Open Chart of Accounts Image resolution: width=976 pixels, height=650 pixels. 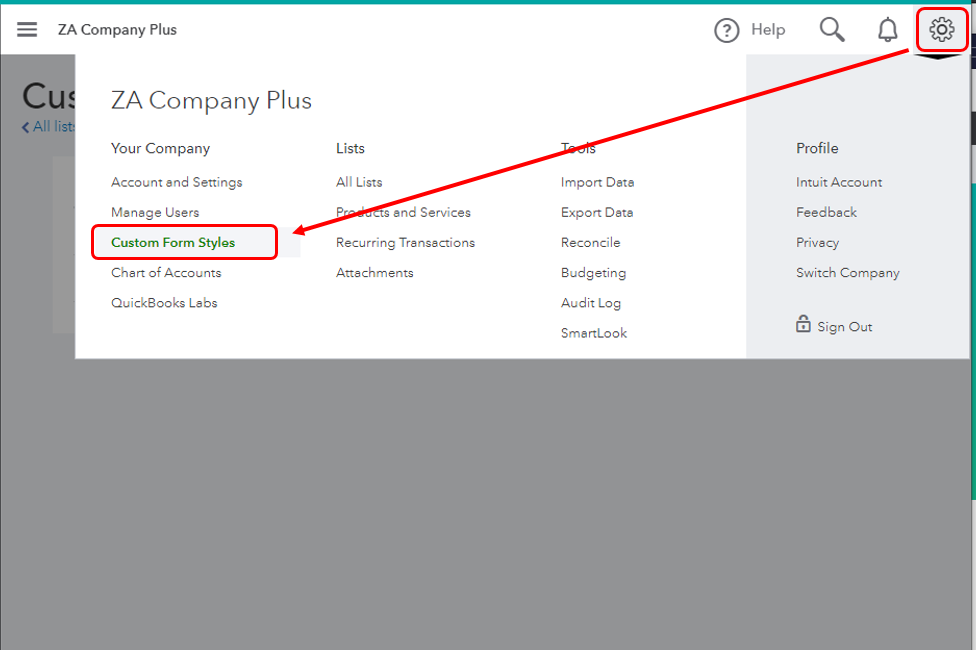166,273
